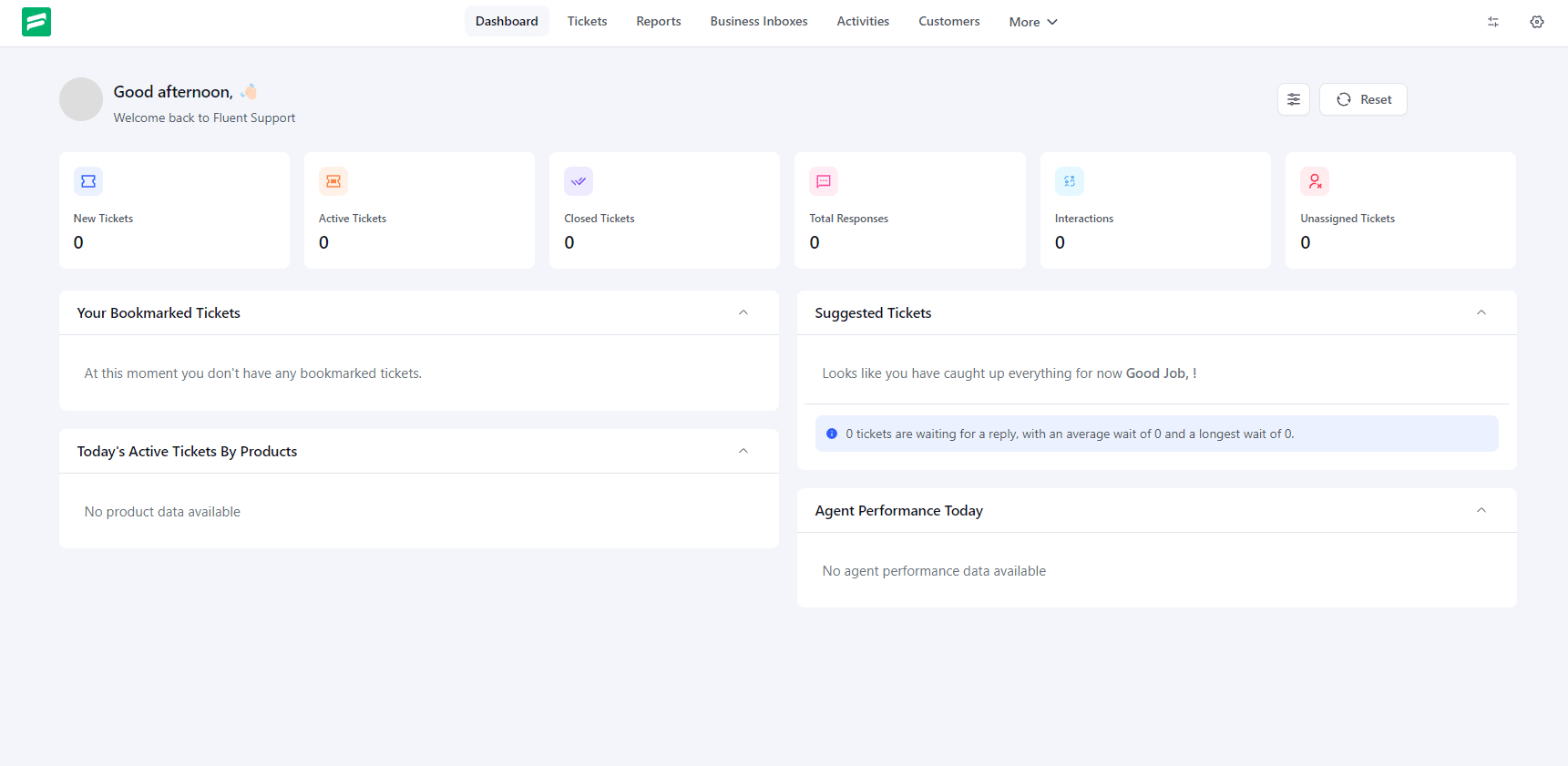Click 'Welcome back to Fluent Support' text
The width and height of the screenshot is (1568, 766).
[204, 117]
